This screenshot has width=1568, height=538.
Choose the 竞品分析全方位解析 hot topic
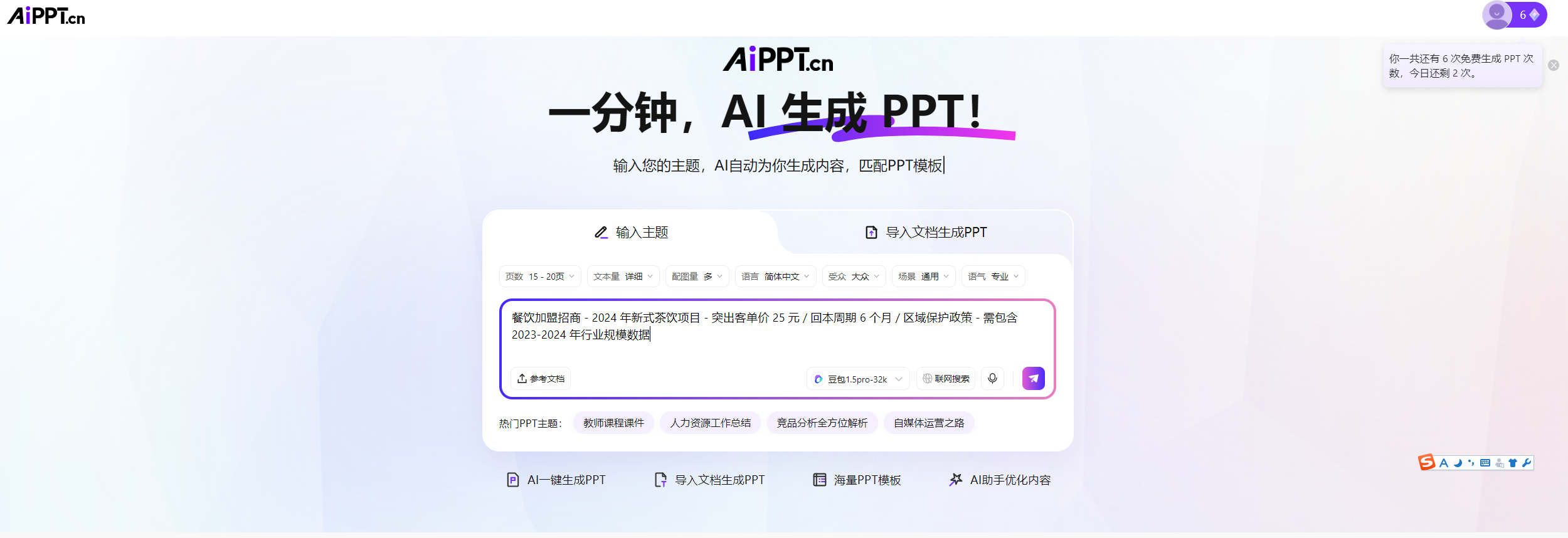tap(822, 423)
